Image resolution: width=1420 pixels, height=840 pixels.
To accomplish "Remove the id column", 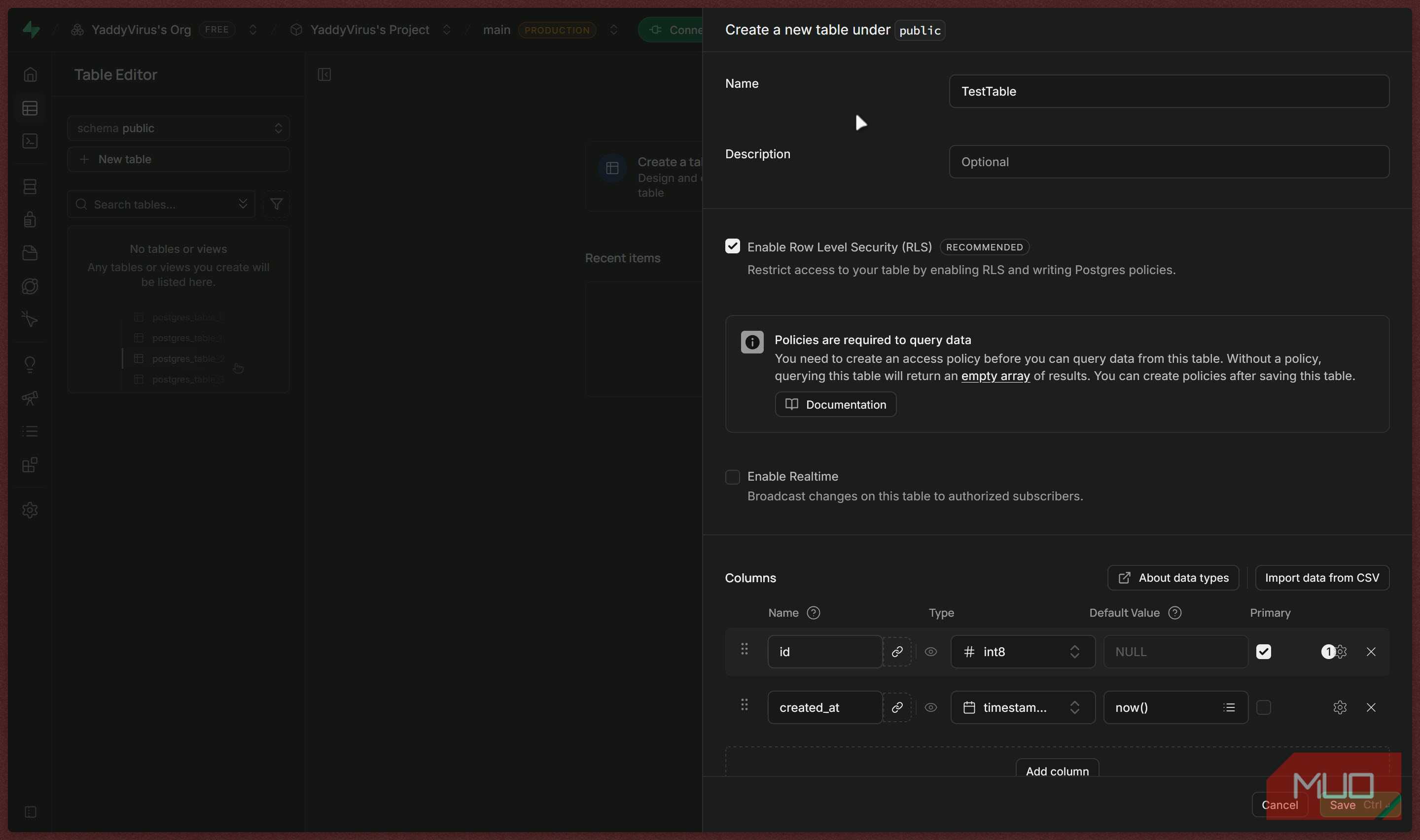I will click(x=1371, y=652).
